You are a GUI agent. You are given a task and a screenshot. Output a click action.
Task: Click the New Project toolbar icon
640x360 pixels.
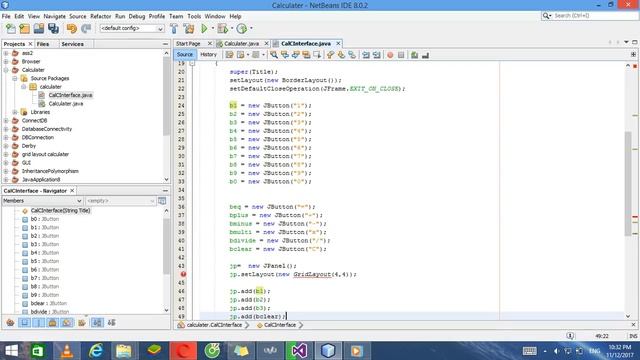pos(24,29)
